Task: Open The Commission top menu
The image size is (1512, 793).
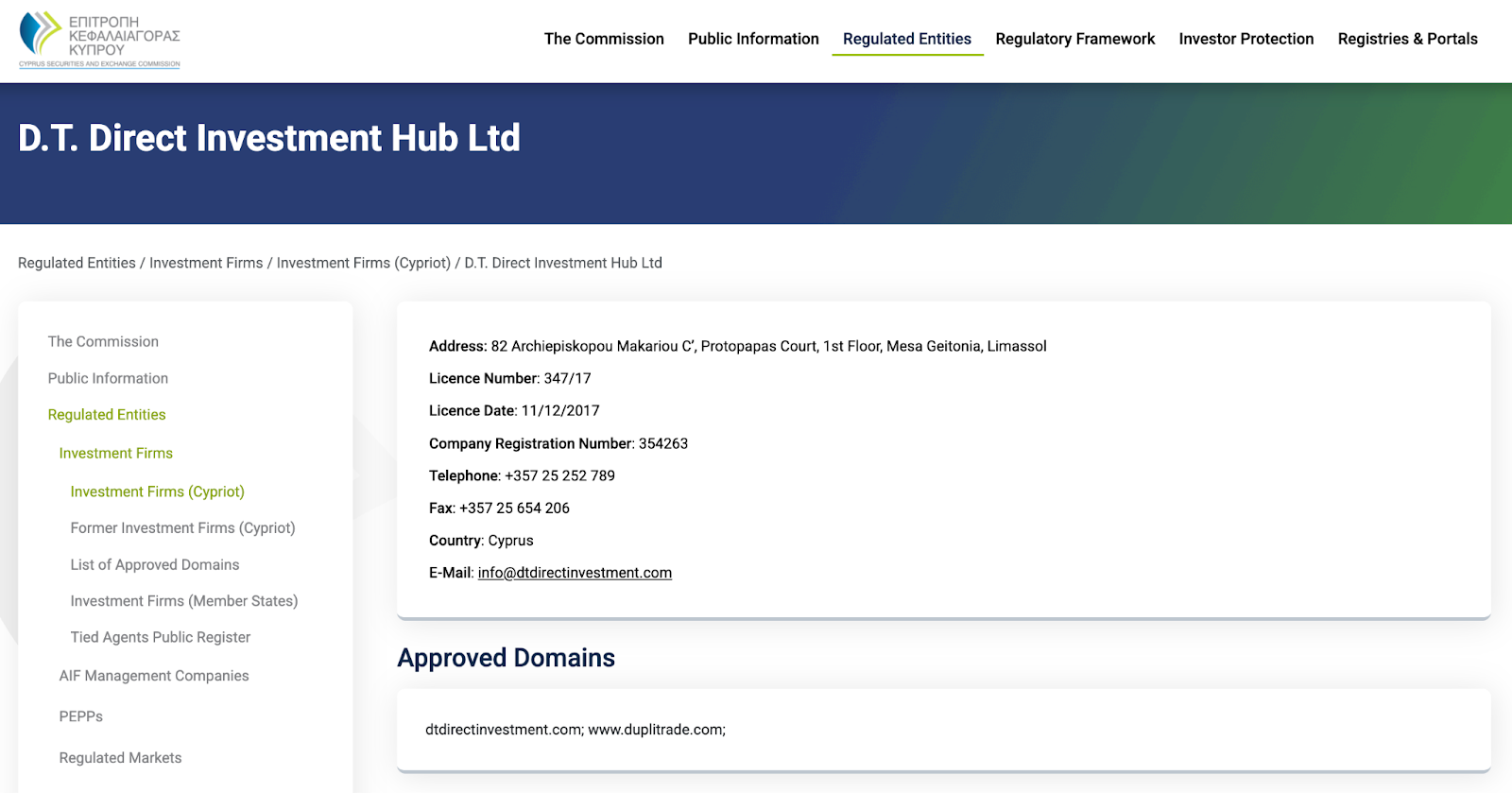Action: [x=604, y=39]
